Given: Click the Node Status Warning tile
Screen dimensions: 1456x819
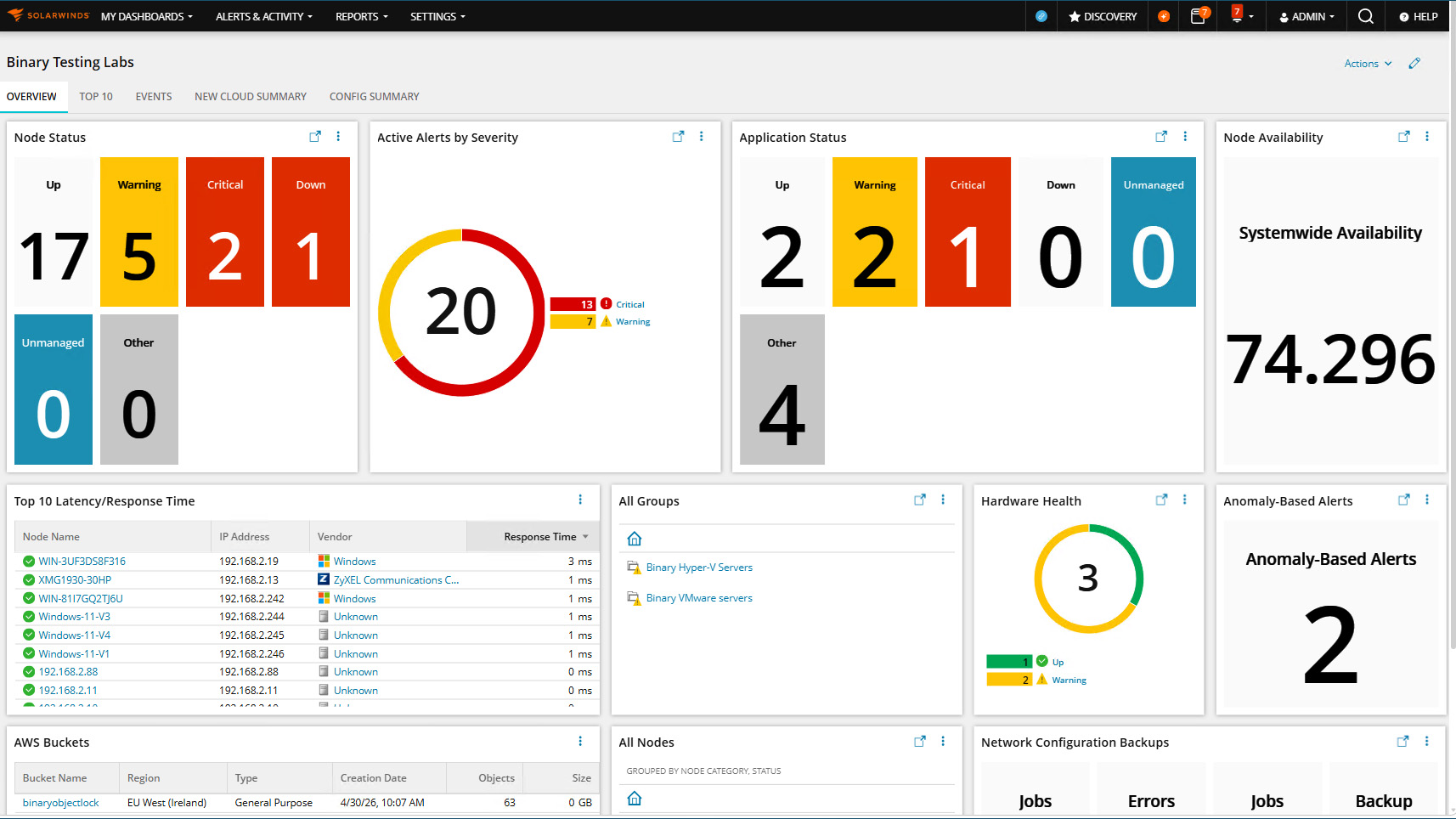Looking at the screenshot, I should (139, 232).
